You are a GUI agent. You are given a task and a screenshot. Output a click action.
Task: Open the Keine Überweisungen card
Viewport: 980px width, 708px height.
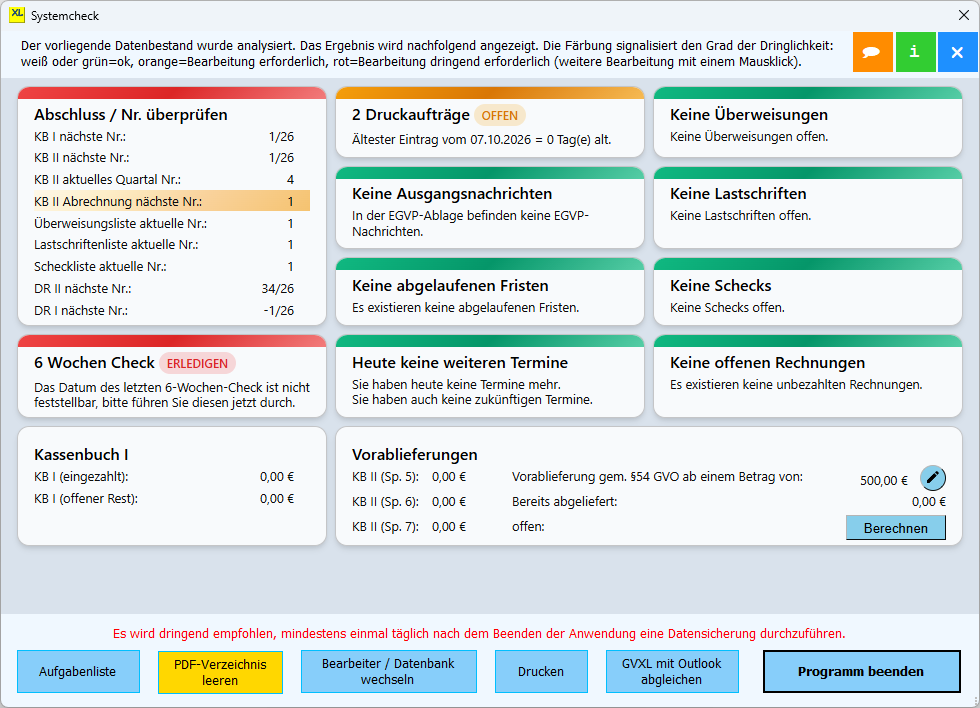point(808,122)
